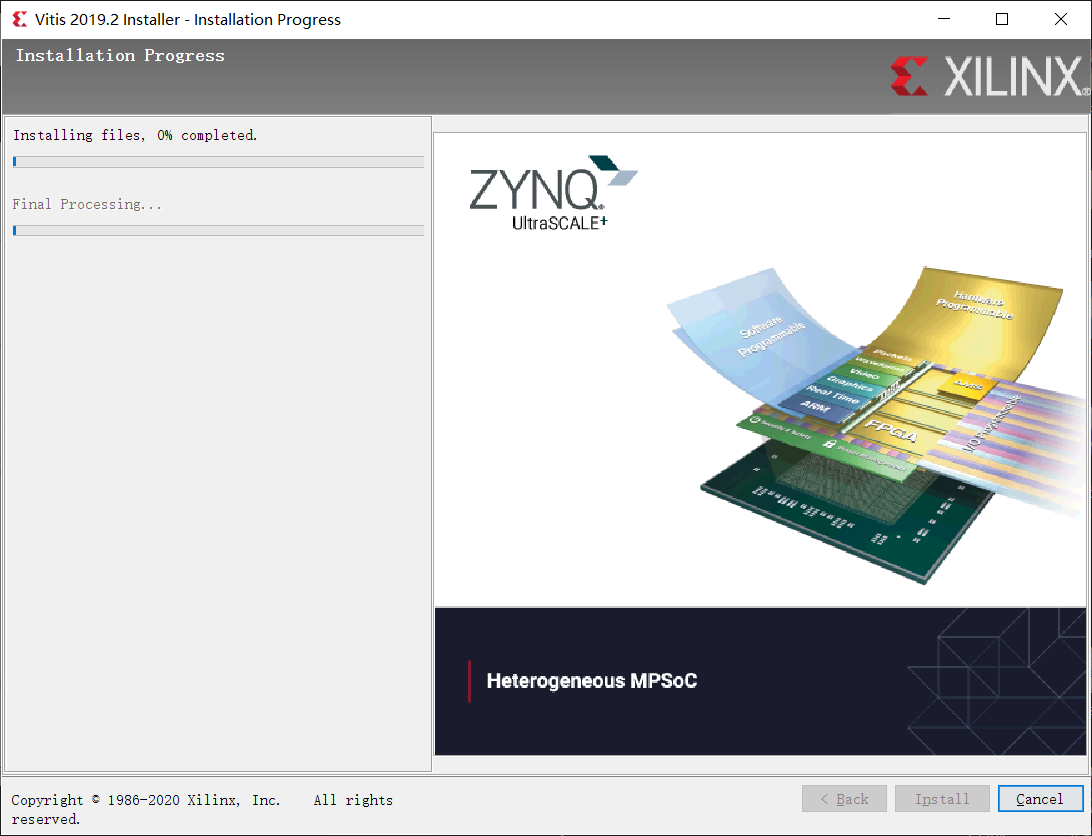Screen dimensions: 1092x836
Task: Maximize the Vitis installer window
Action: pyautogui.click(x=1001, y=19)
